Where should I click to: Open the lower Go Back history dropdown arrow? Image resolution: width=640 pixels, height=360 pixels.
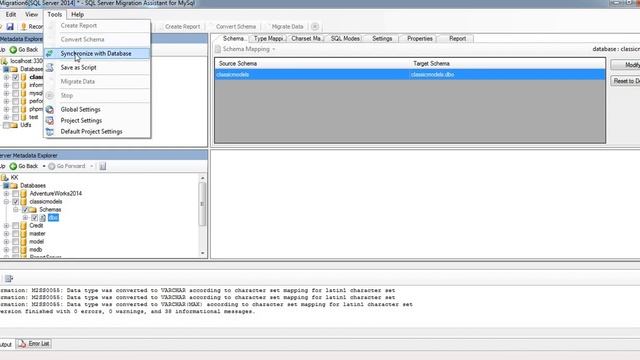(44, 166)
